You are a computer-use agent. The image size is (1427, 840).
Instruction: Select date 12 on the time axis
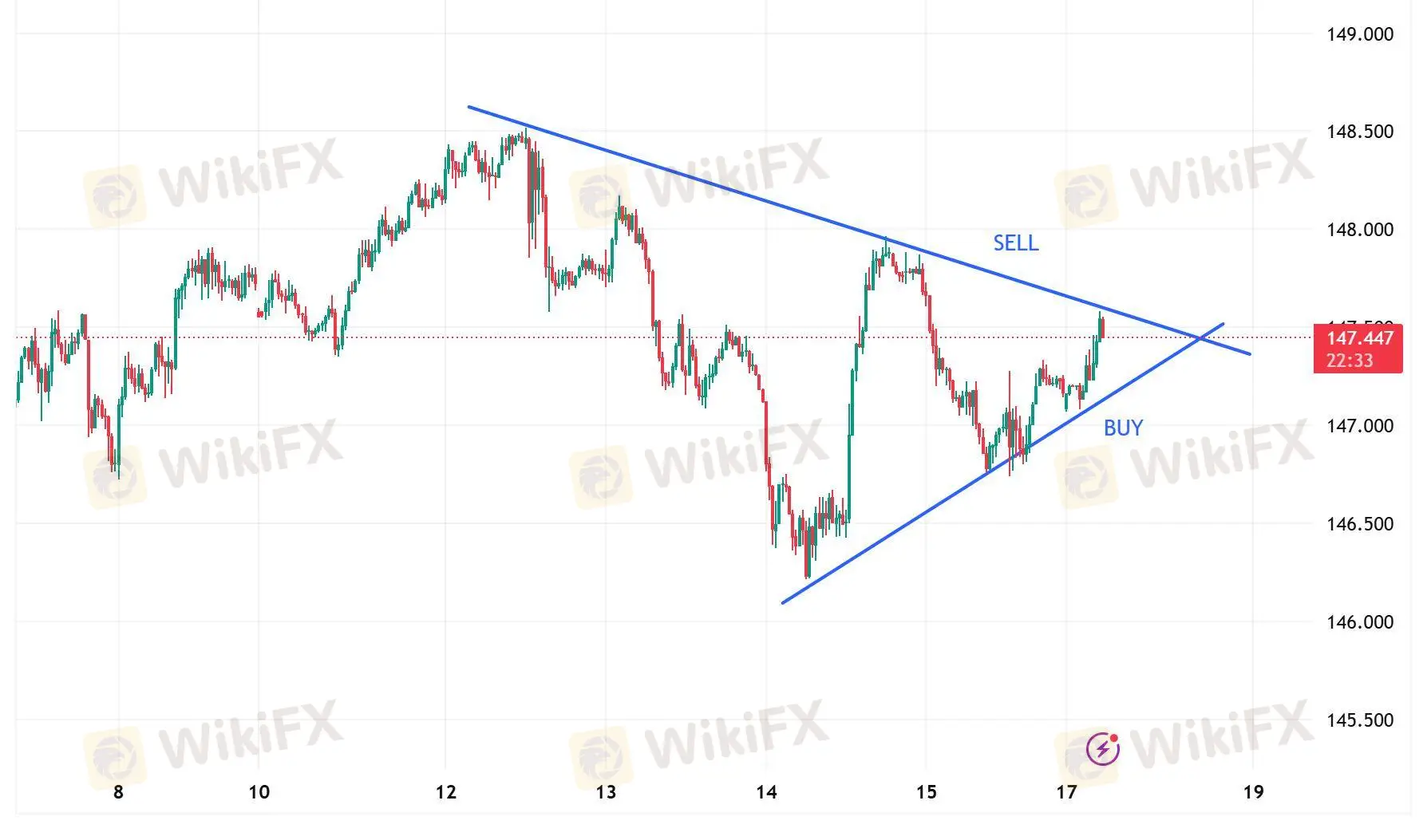point(446,792)
